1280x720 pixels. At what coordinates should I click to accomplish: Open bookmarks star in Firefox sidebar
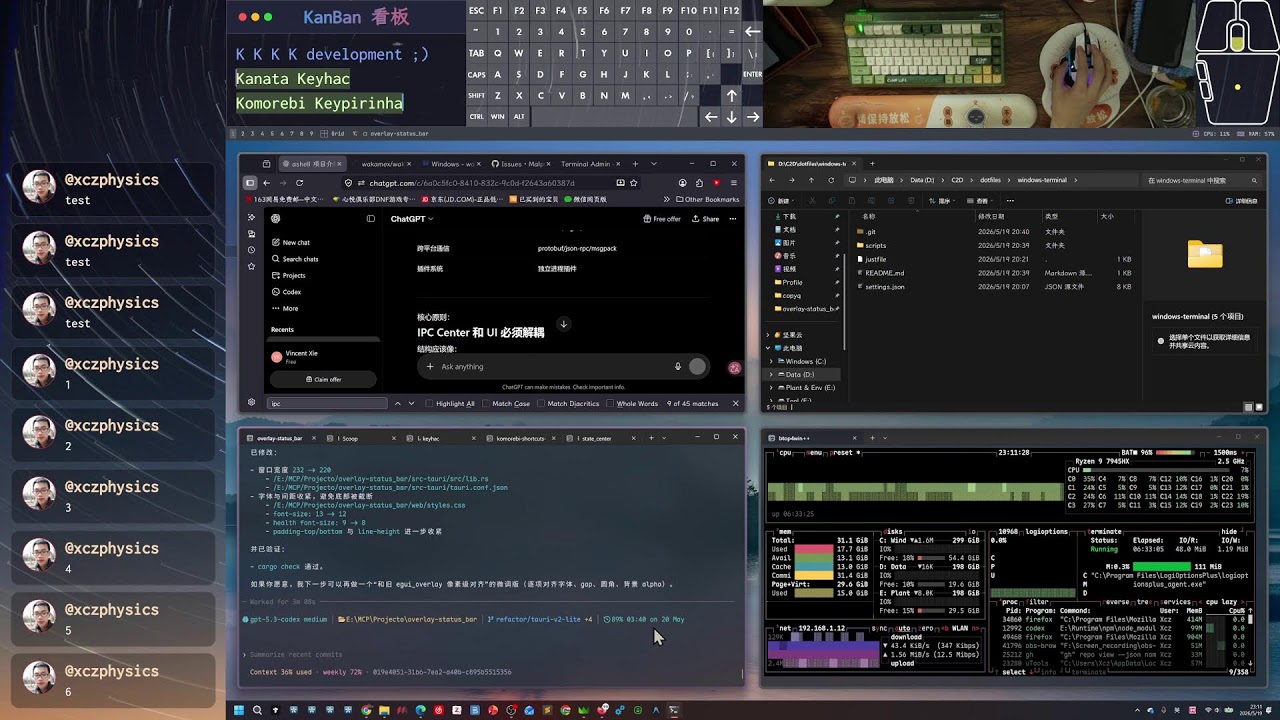pos(251,266)
